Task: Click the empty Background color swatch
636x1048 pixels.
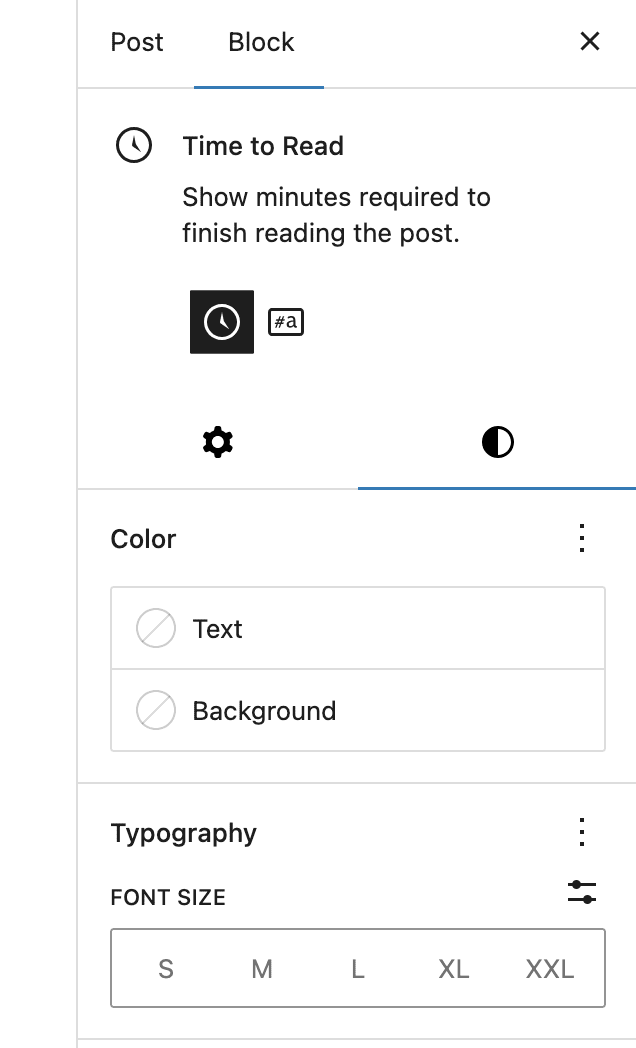Action: pyautogui.click(x=156, y=711)
